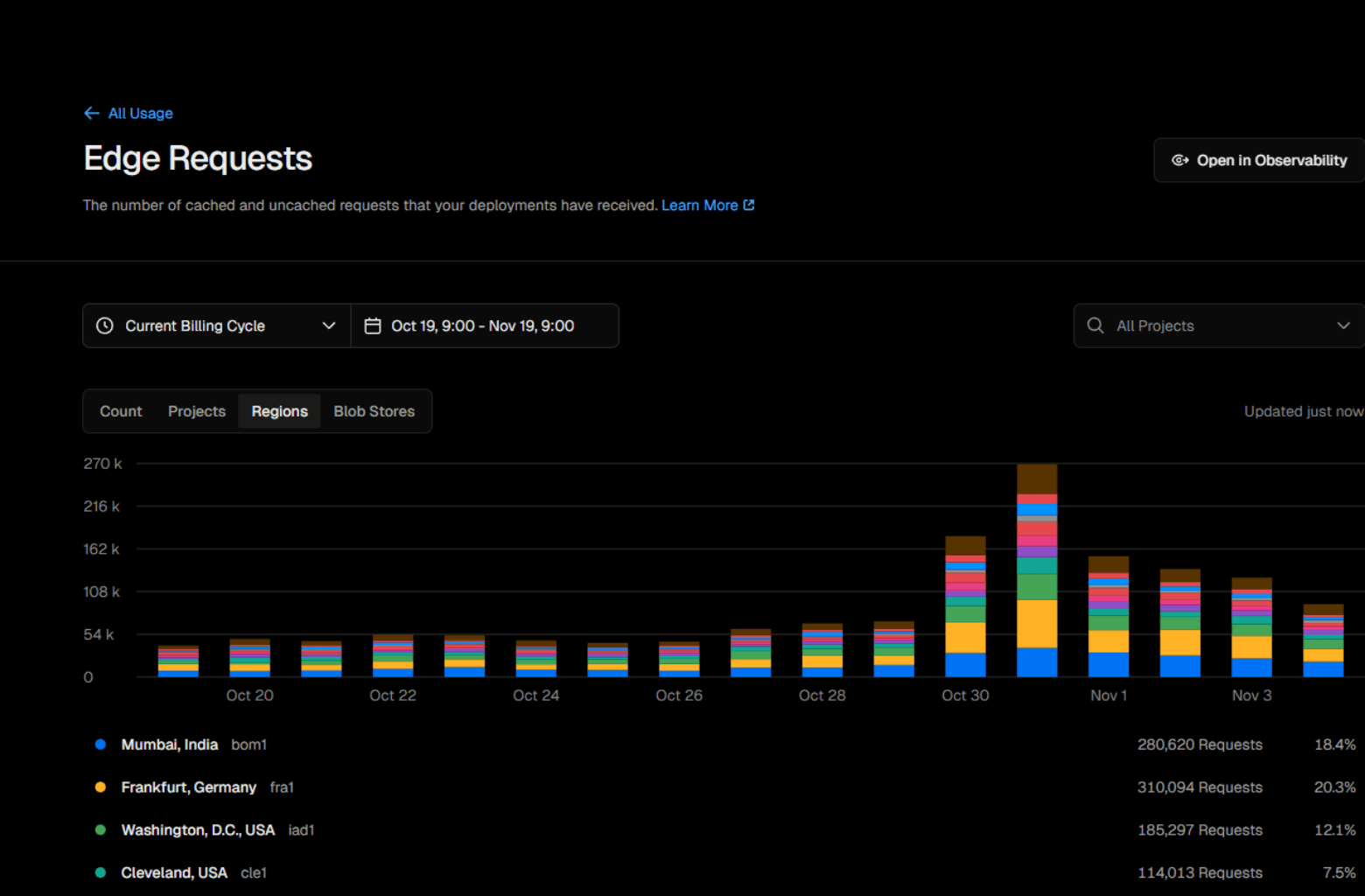Switch to the Count tab
The image size is (1365, 896).
(121, 411)
